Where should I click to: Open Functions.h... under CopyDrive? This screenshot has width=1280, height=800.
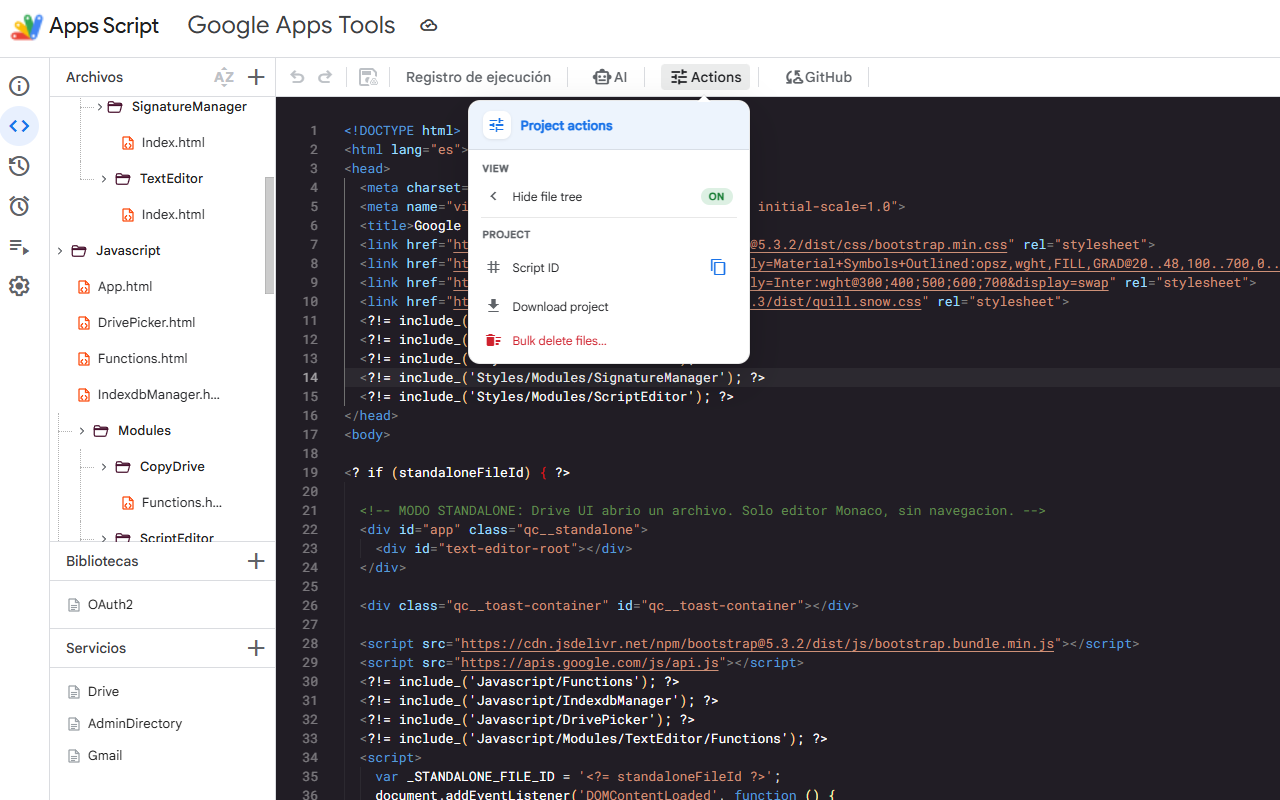click(x=181, y=503)
